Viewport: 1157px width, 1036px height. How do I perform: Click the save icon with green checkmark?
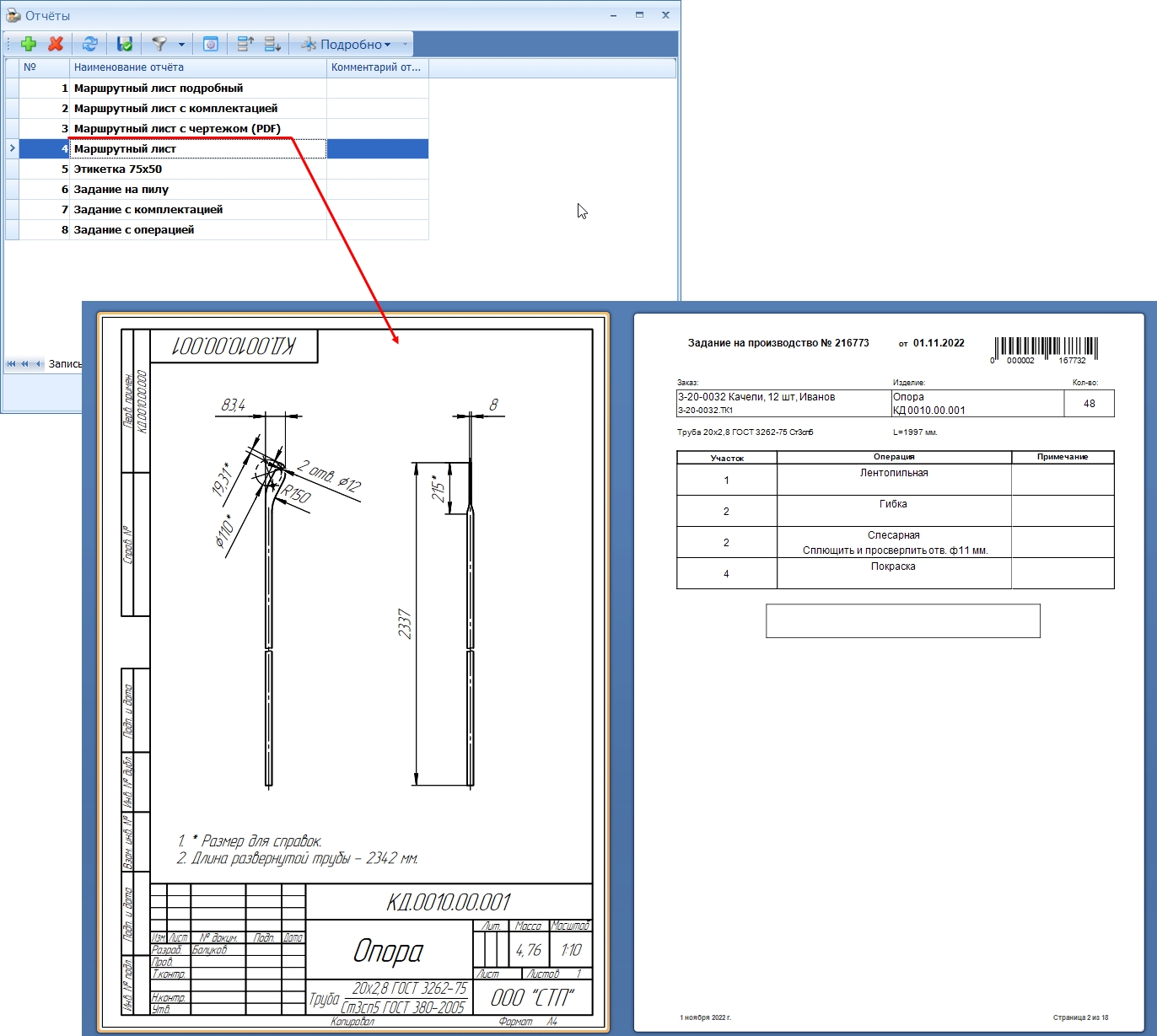125,44
